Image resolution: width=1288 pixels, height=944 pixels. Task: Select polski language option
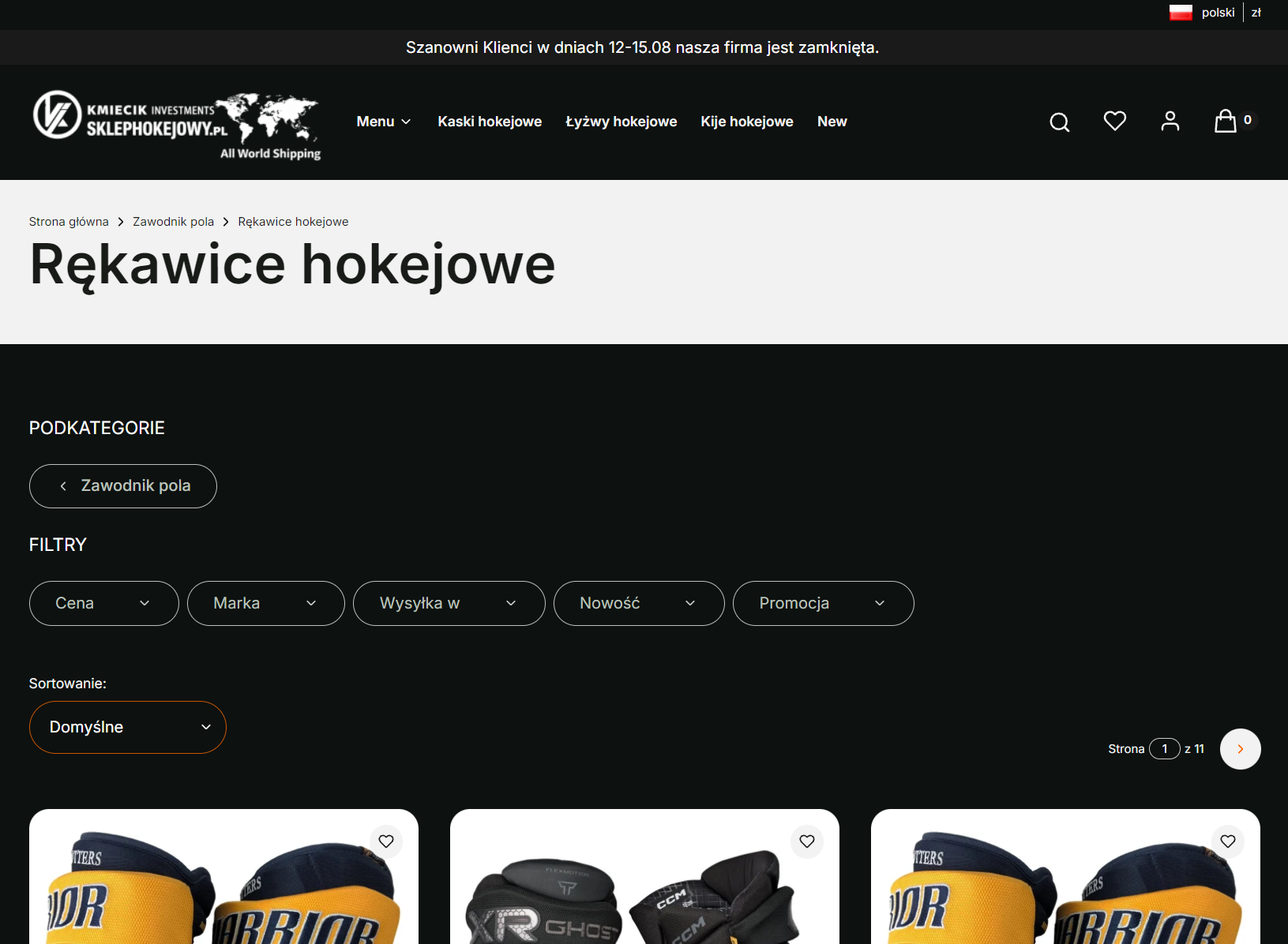coord(1218,13)
